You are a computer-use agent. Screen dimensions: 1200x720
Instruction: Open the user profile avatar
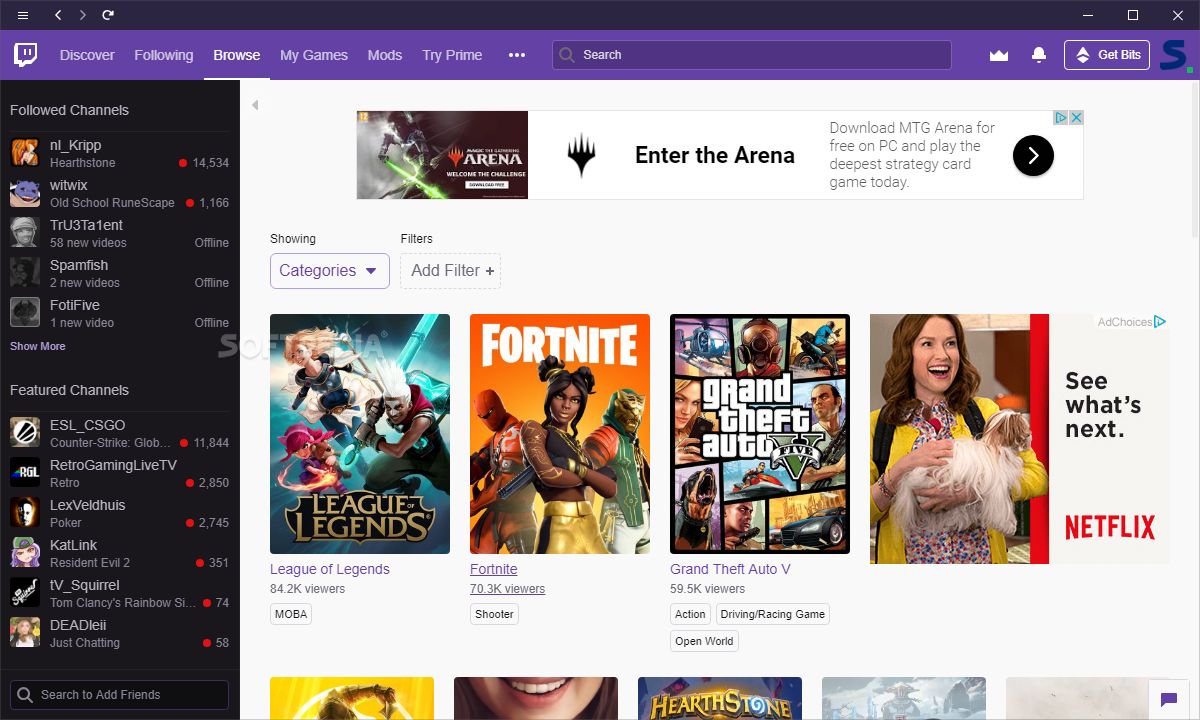click(x=1174, y=55)
